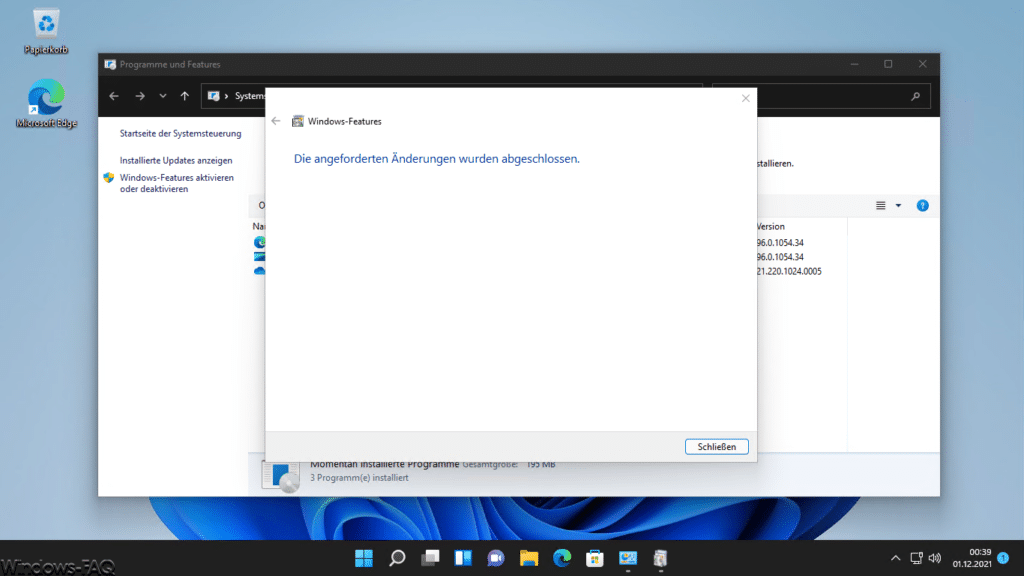Open taskbar Search
The width and height of the screenshot is (1024, 576).
(x=397, y=558)
